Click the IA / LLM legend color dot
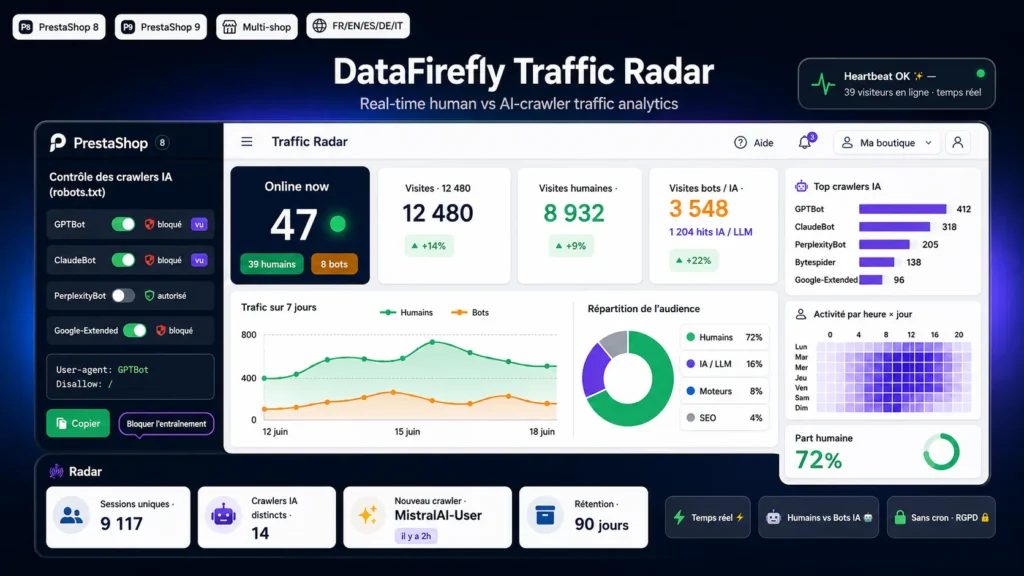The width and height of the screenshot is (1024, 576). (x=690, y=364)
